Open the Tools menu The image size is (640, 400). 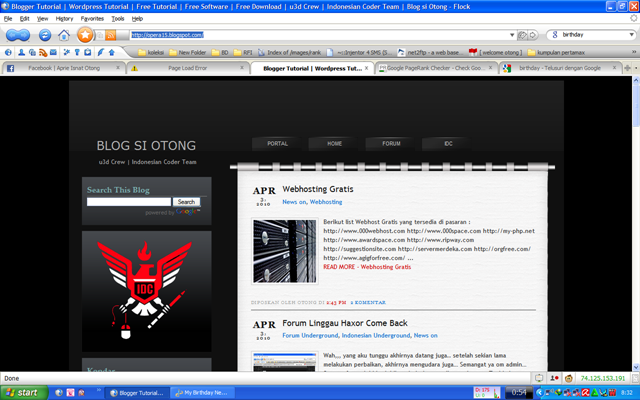(x=118, y=19)
